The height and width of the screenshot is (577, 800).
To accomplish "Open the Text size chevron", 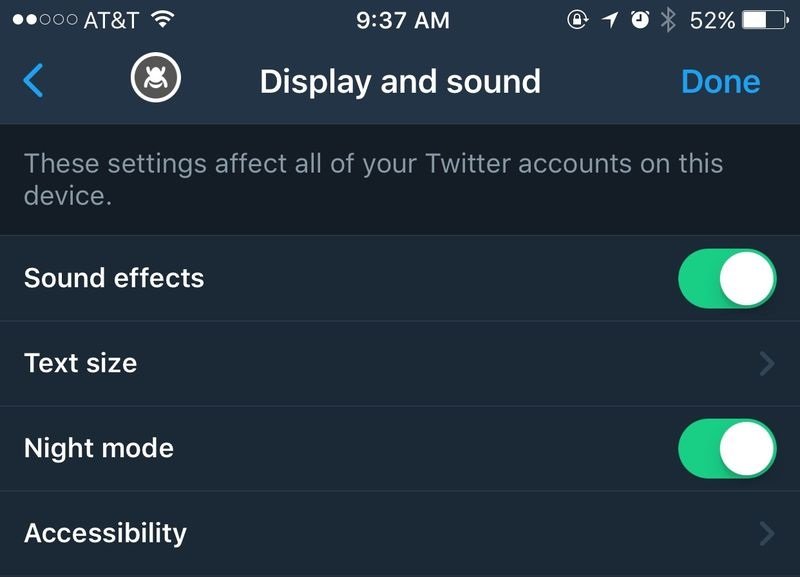I will (x=767, y=363).
